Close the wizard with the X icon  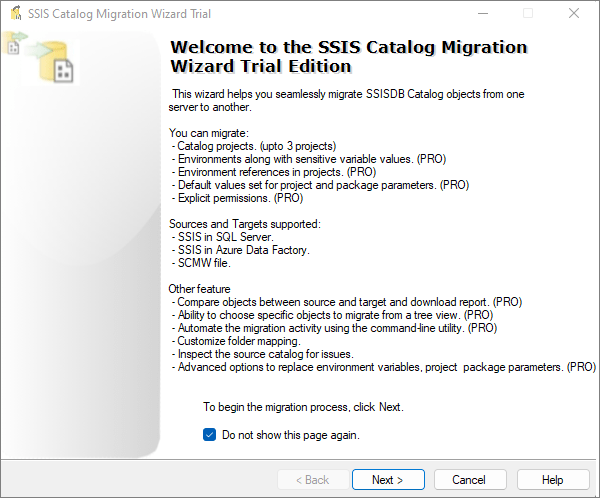point(574,13)
